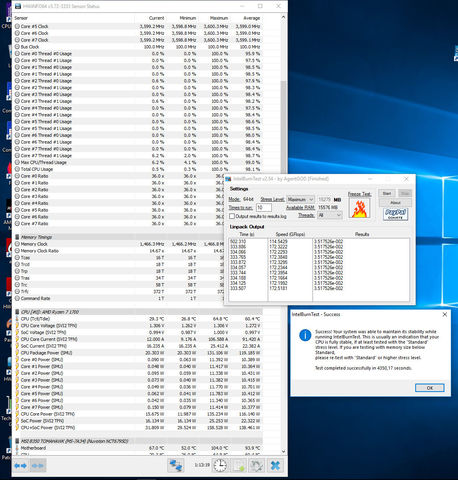Select the CPU Core Current (SVI2 TFN) row
Image resolution: width=458 pixels, height=480 pixels.
click(137, 339)
